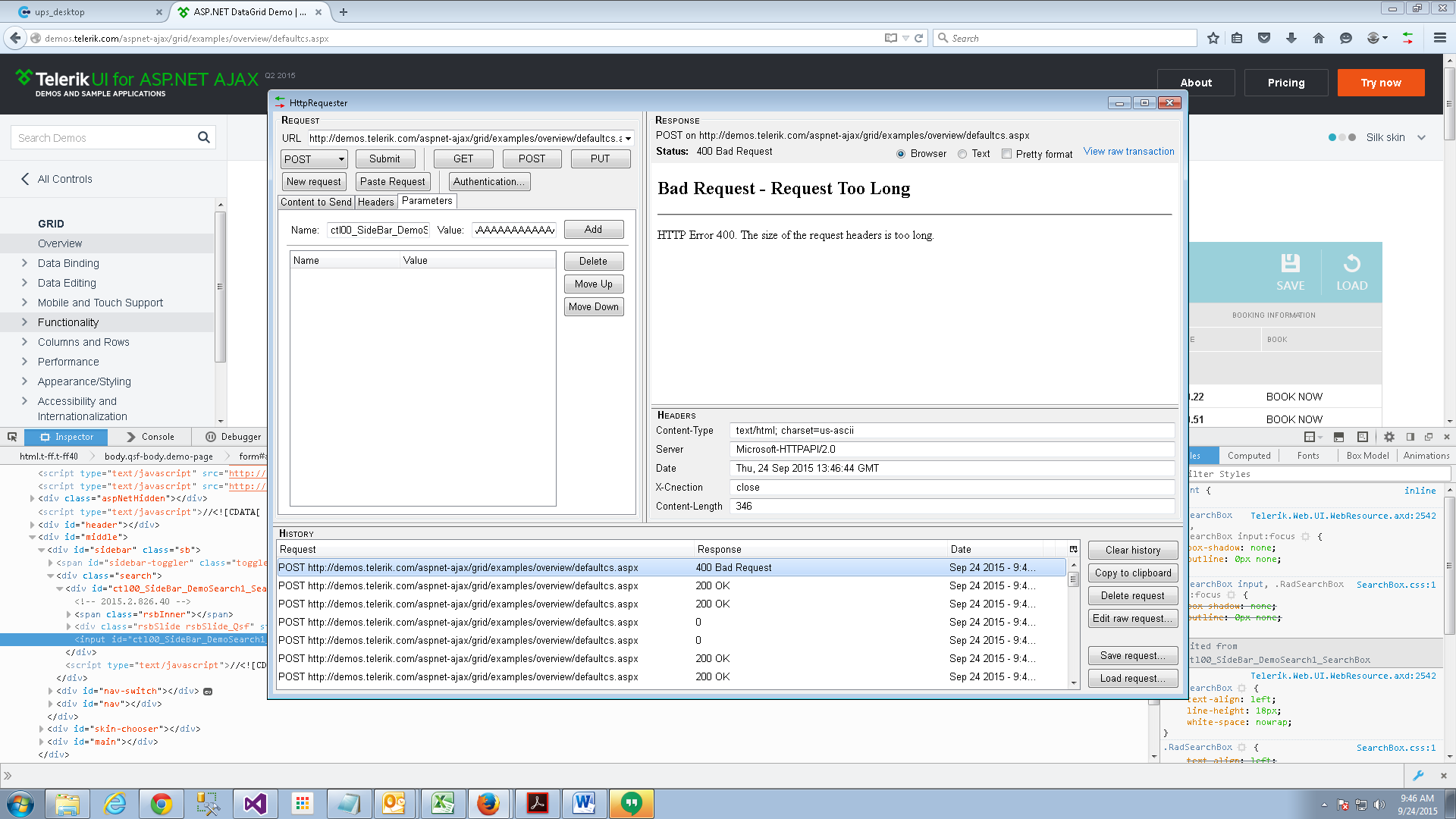Open the Silk skin chooser dropdown
The height and width of the screenshot is (819, 1456).
coord(1422,137)
